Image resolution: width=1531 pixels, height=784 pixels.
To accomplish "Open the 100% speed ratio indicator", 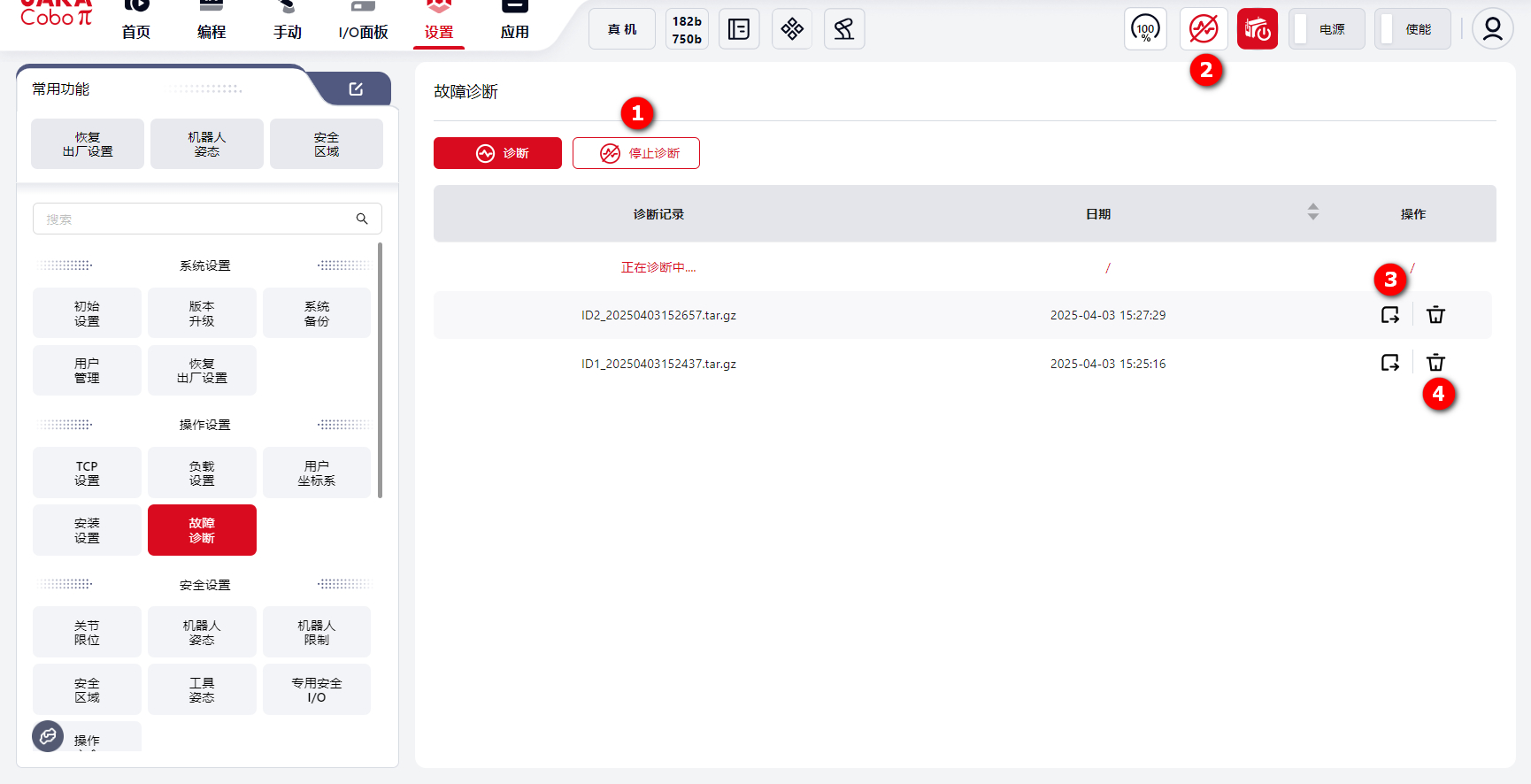I will [1145, 29].
